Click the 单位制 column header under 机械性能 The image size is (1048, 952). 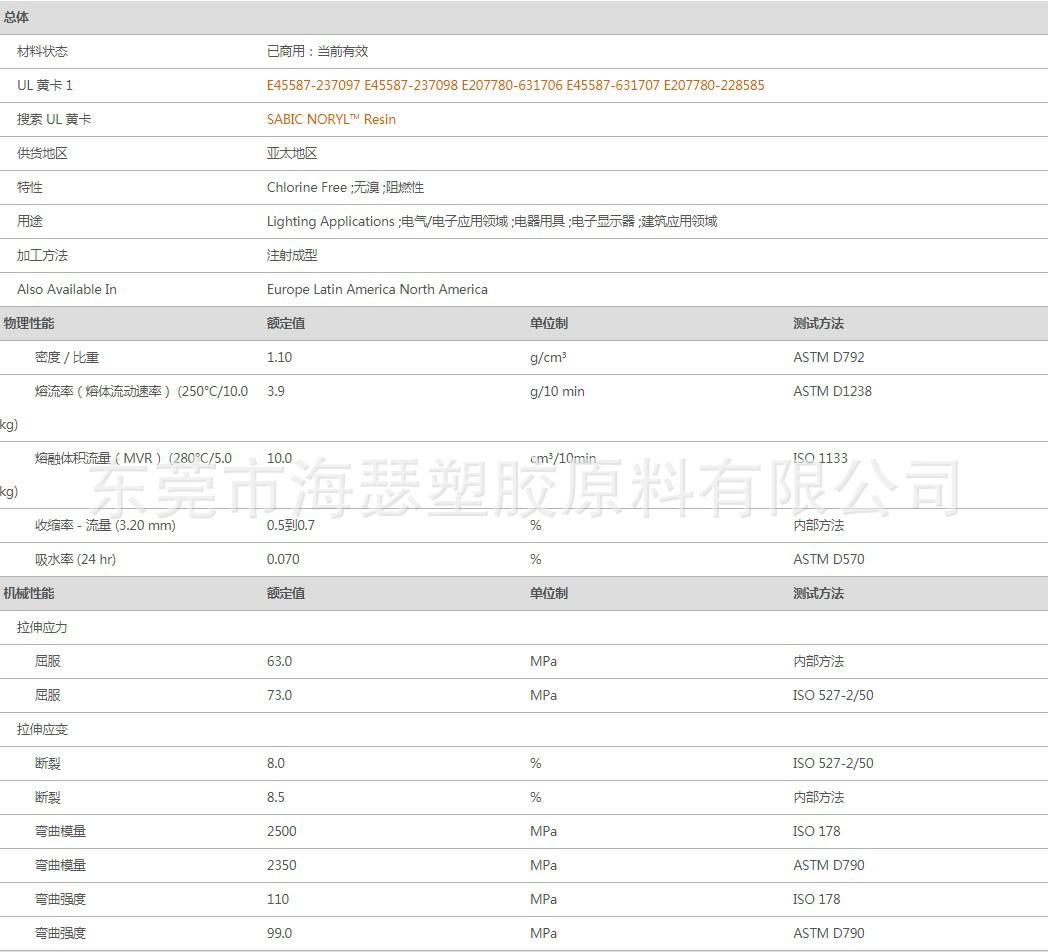[x=548, y=594]
